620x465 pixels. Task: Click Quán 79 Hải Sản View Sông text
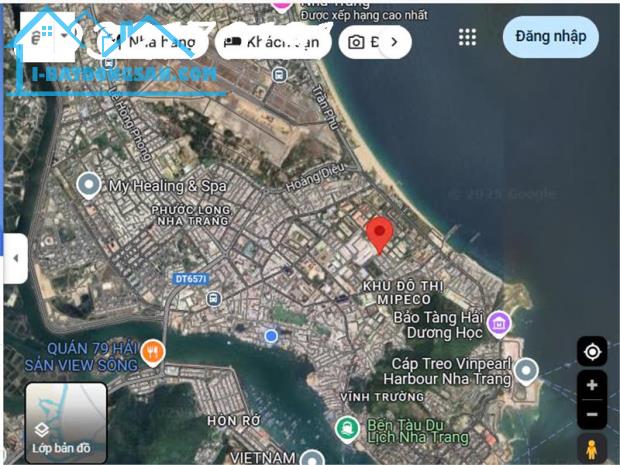point(81,357)
